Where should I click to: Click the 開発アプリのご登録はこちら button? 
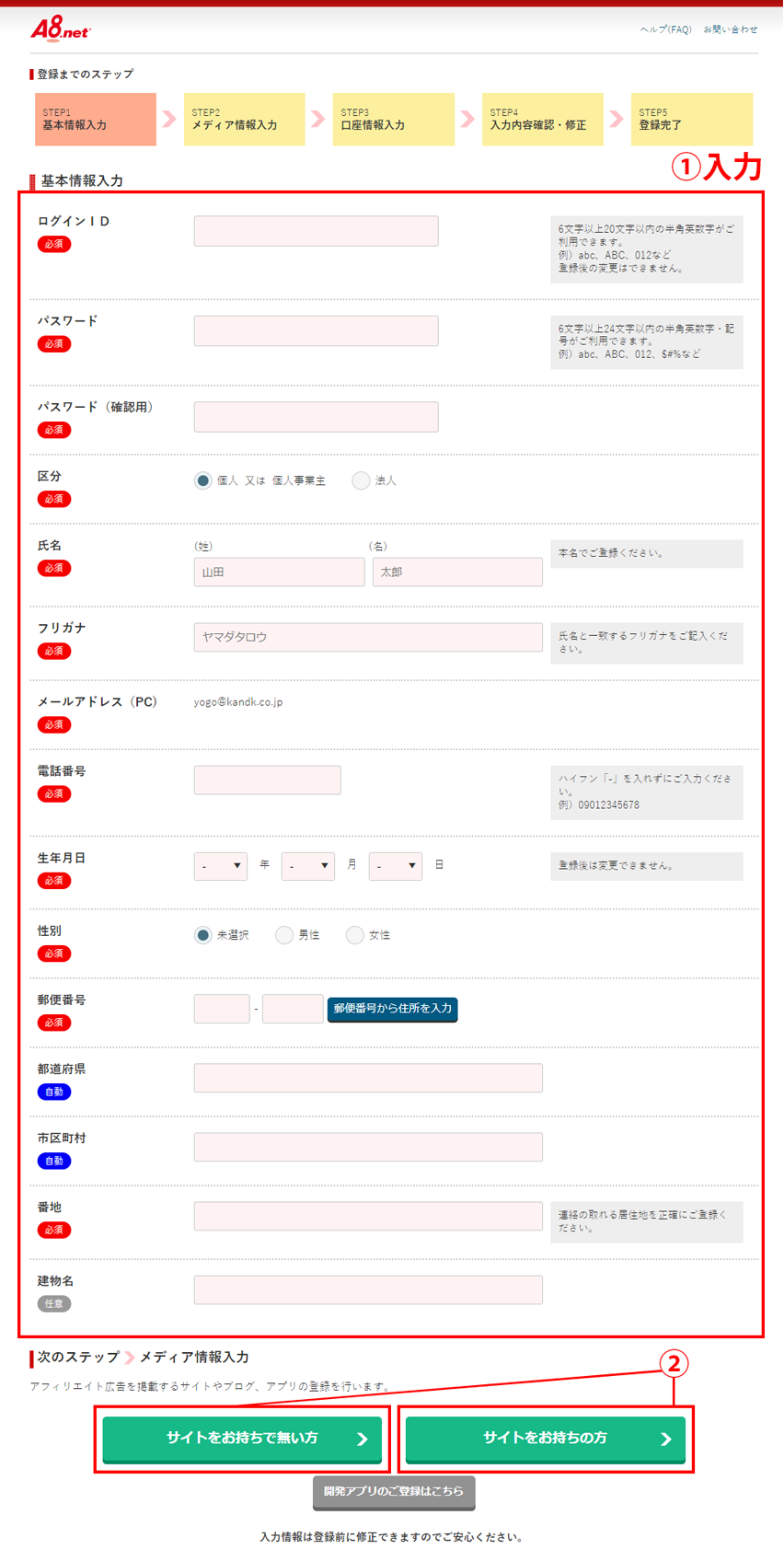click(394, 1491)
